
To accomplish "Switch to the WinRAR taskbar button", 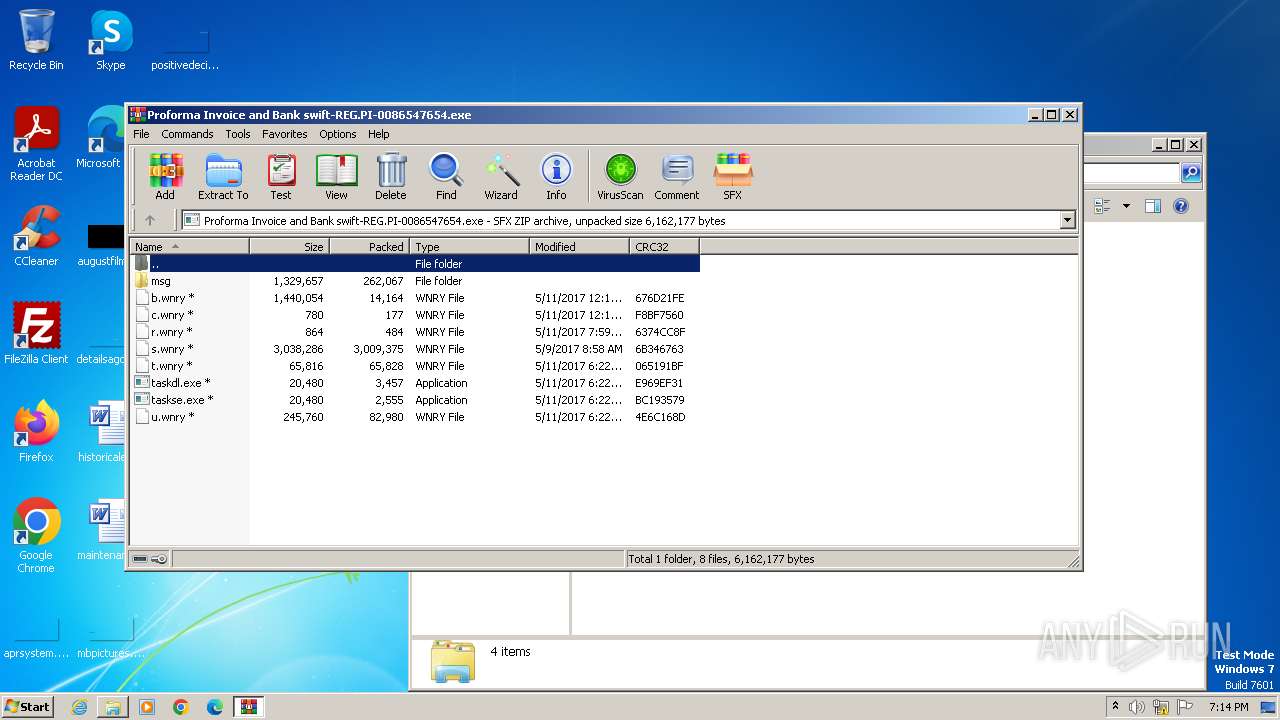I will click(249, 707).
